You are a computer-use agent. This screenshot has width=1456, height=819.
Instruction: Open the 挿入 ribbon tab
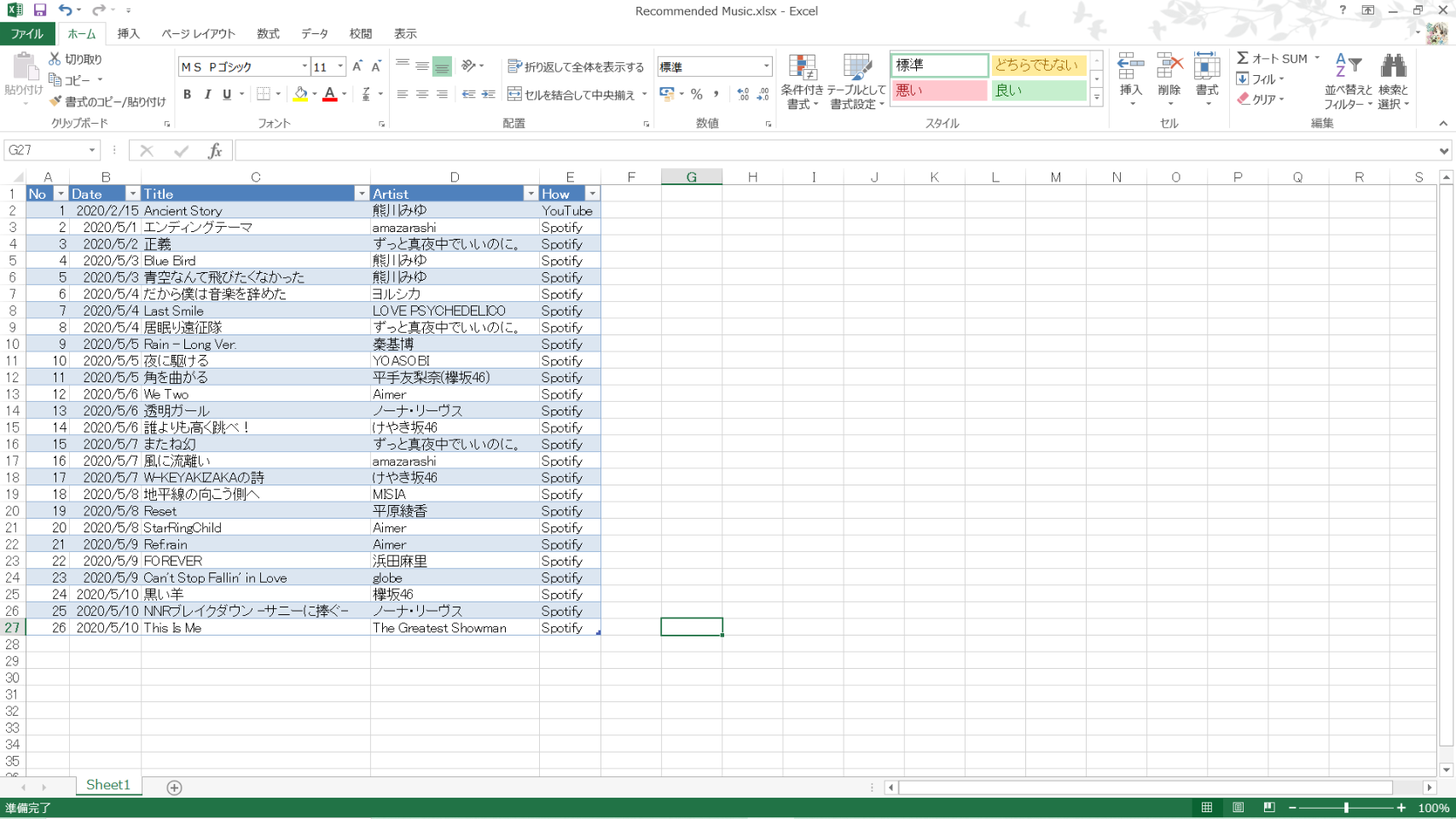coord(128,34)
